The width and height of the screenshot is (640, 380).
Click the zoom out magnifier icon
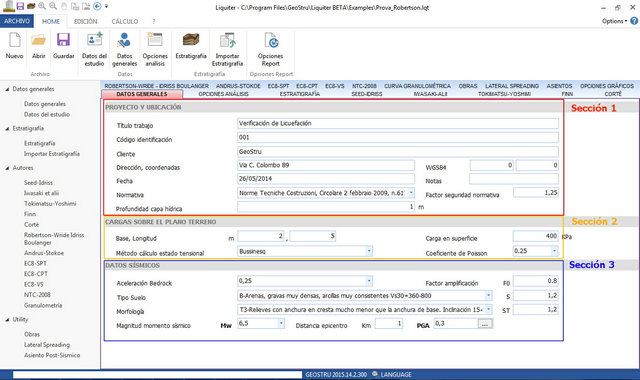tap(53, 6)
